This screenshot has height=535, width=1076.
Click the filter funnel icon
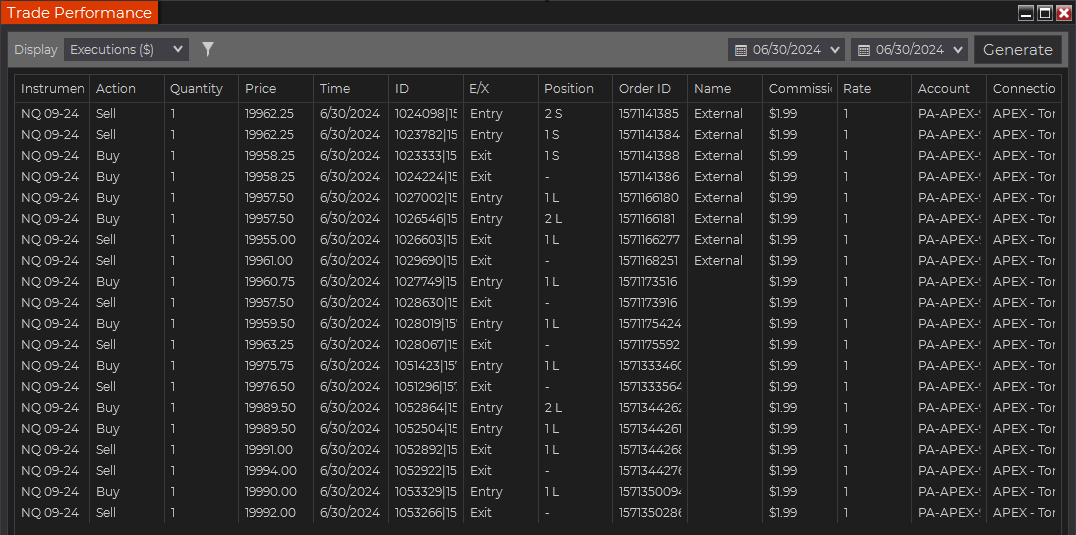[208, 49]
